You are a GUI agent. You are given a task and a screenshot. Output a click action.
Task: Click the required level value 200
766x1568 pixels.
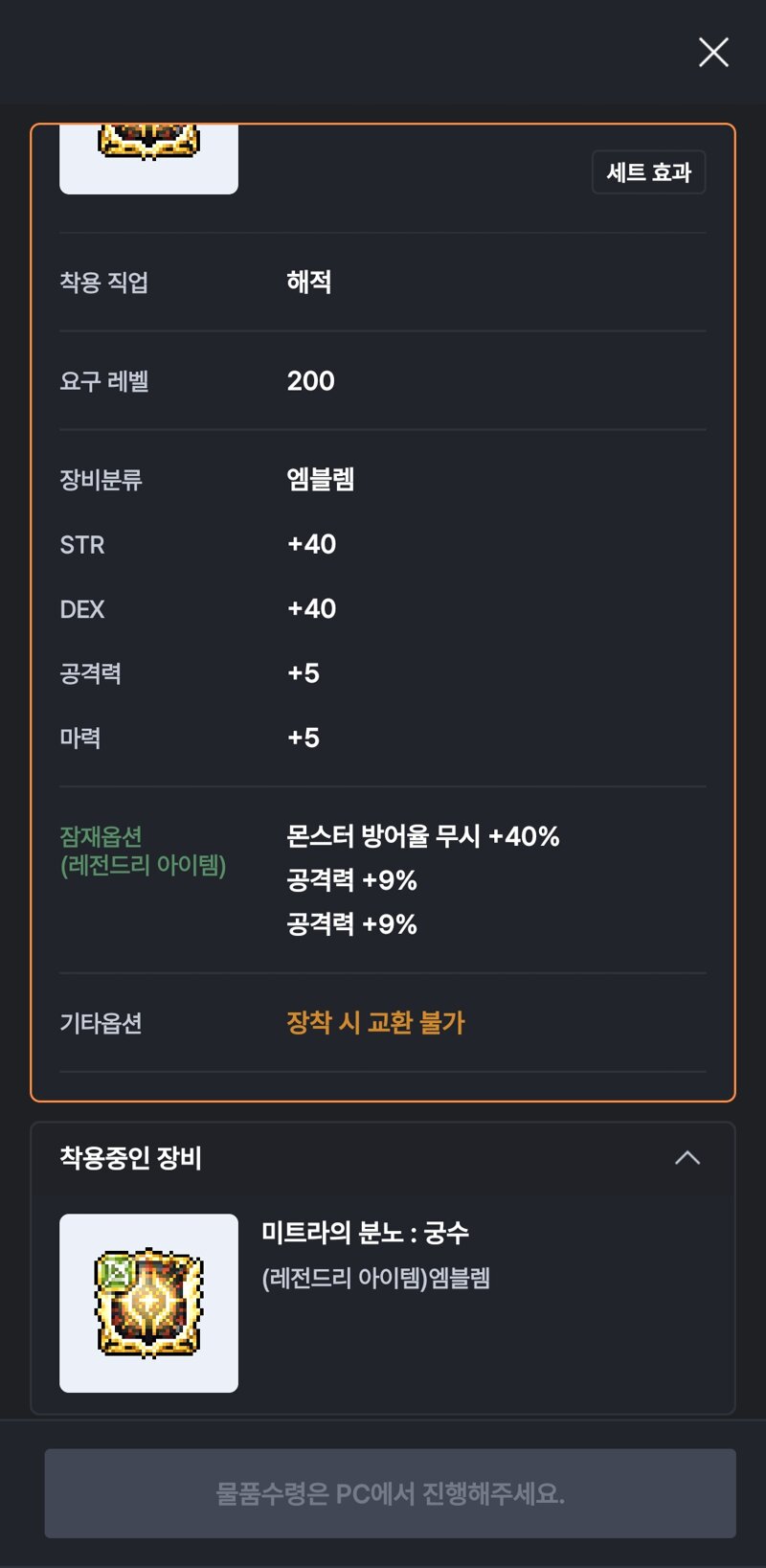click(310, 380)
